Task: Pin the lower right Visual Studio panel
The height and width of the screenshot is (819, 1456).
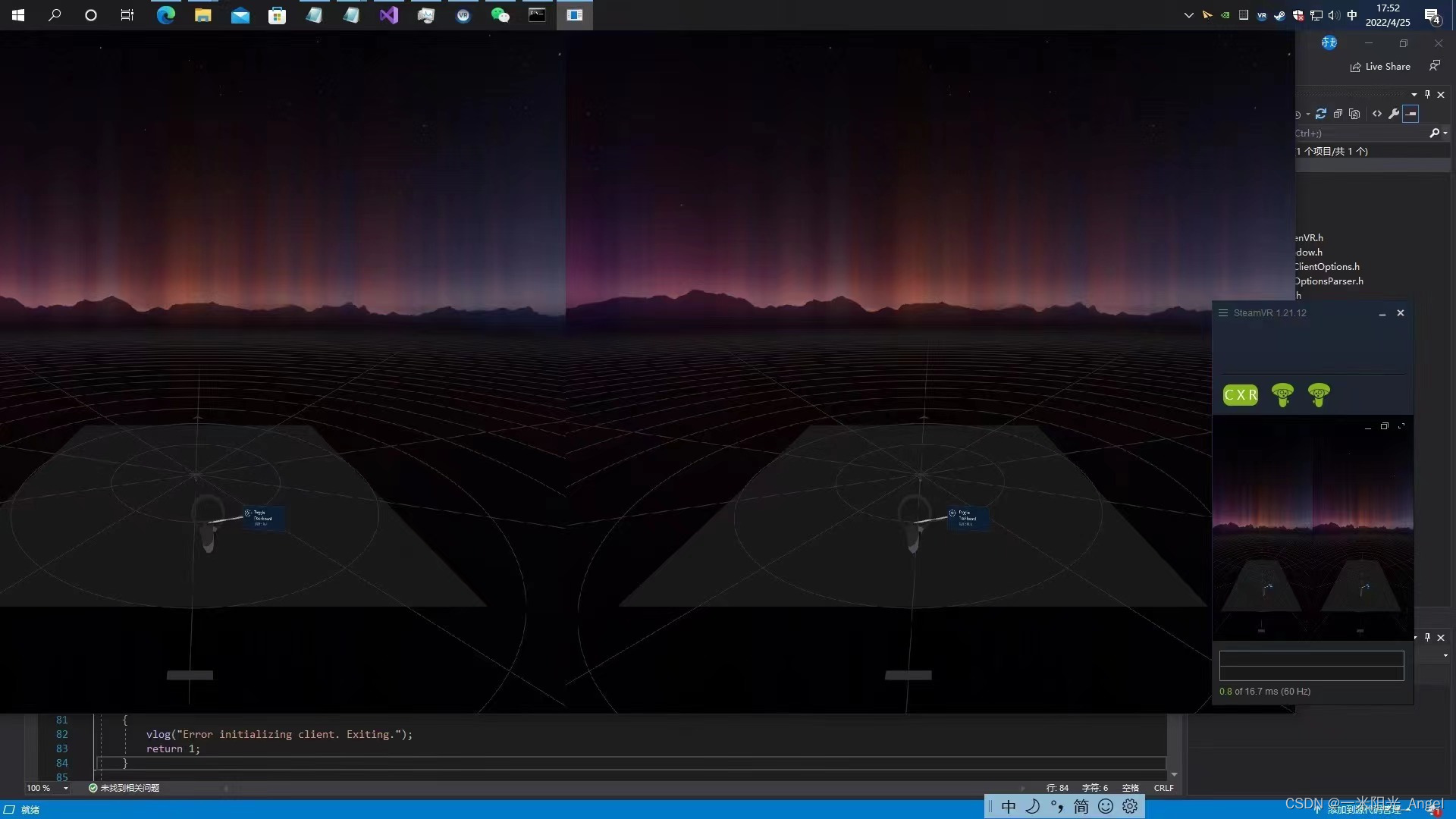Action: (1427, 638)
